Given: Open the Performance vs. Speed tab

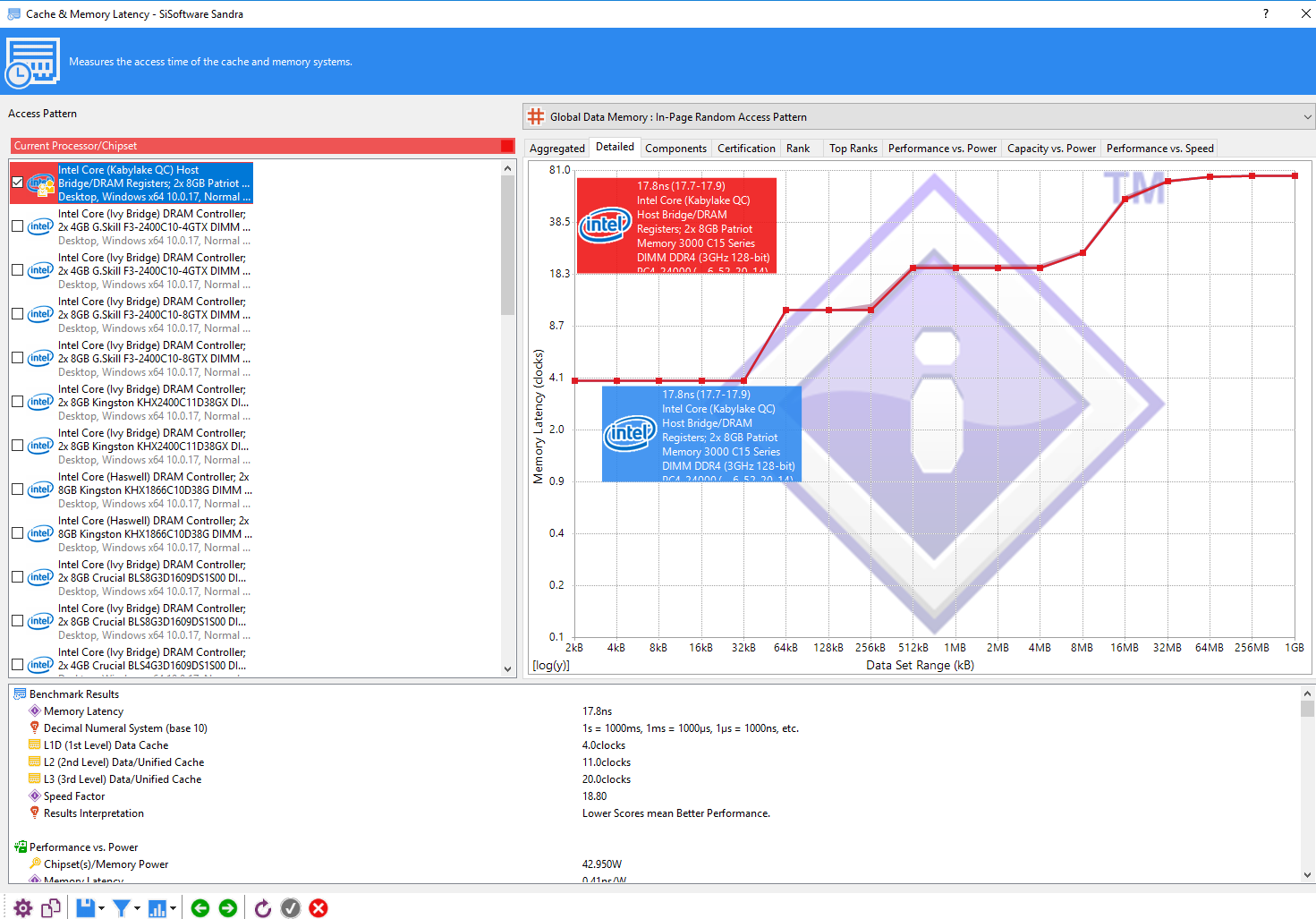Looking at the screenshot, I should tap(1159, 149).
